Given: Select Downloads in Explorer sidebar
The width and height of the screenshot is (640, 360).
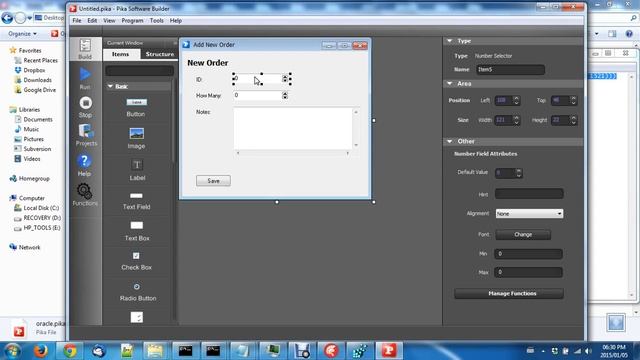Looking at the screenshot, I should point(38,80).
